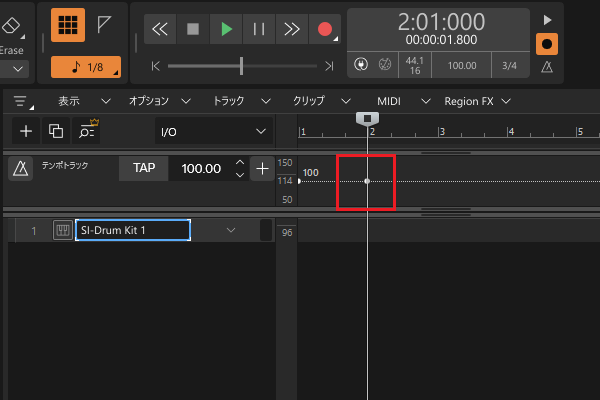Click the transport position slider handle
This screenshot has height=400, width=600.
click(241, 66)
